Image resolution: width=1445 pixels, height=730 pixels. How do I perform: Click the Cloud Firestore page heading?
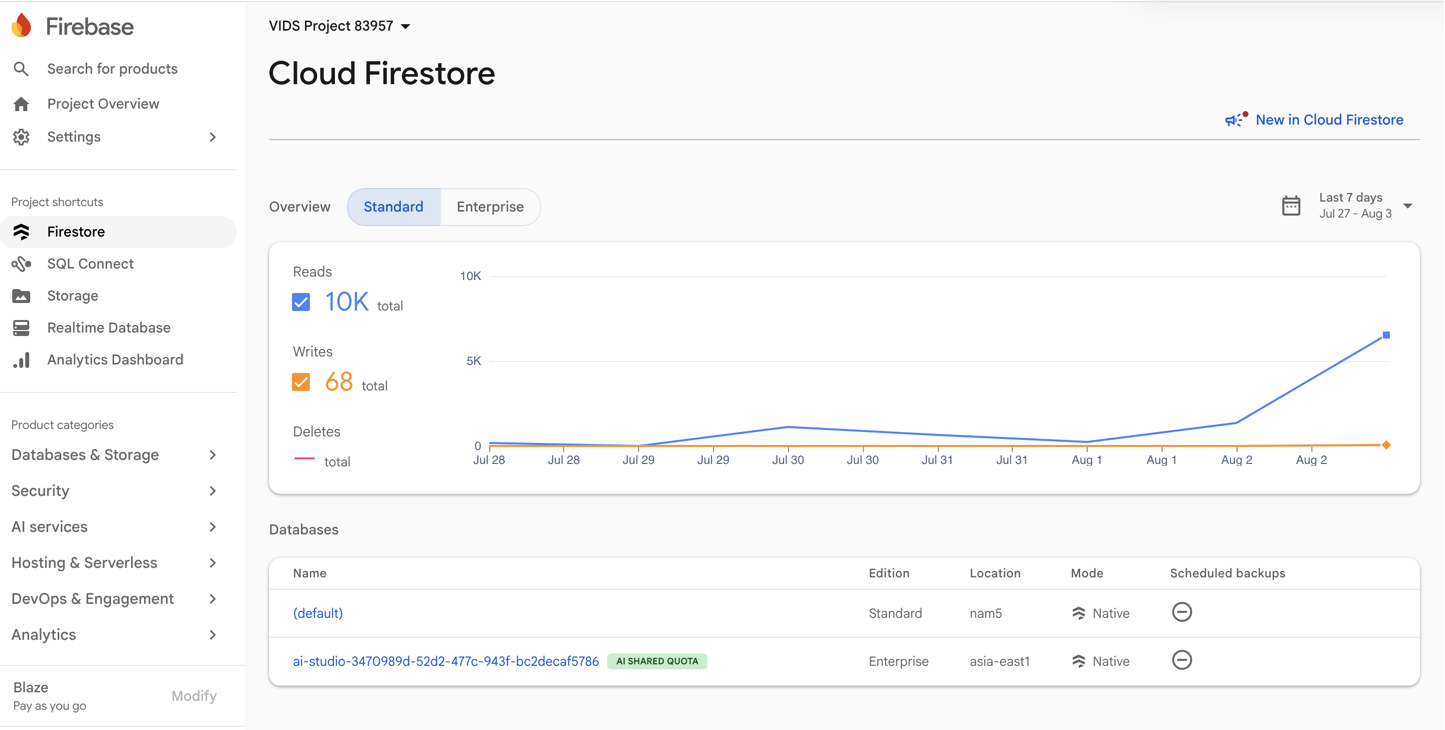[x=382, y=73]
